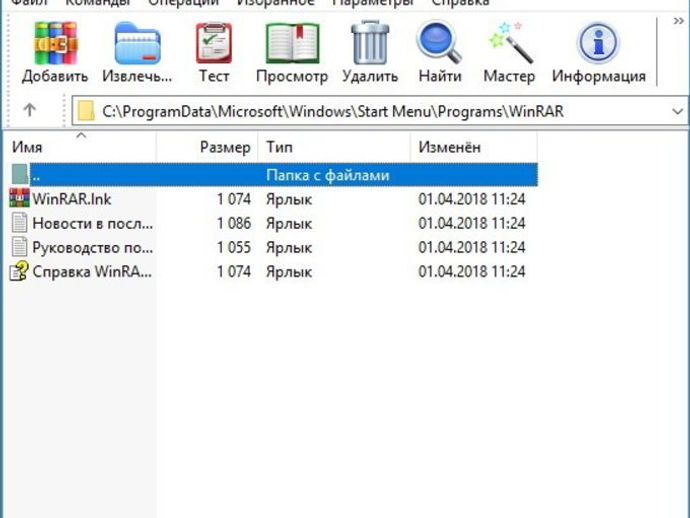Viewport: 690px width, 518px height.
Task: Sort list by Размер column header
Action: 207,147
